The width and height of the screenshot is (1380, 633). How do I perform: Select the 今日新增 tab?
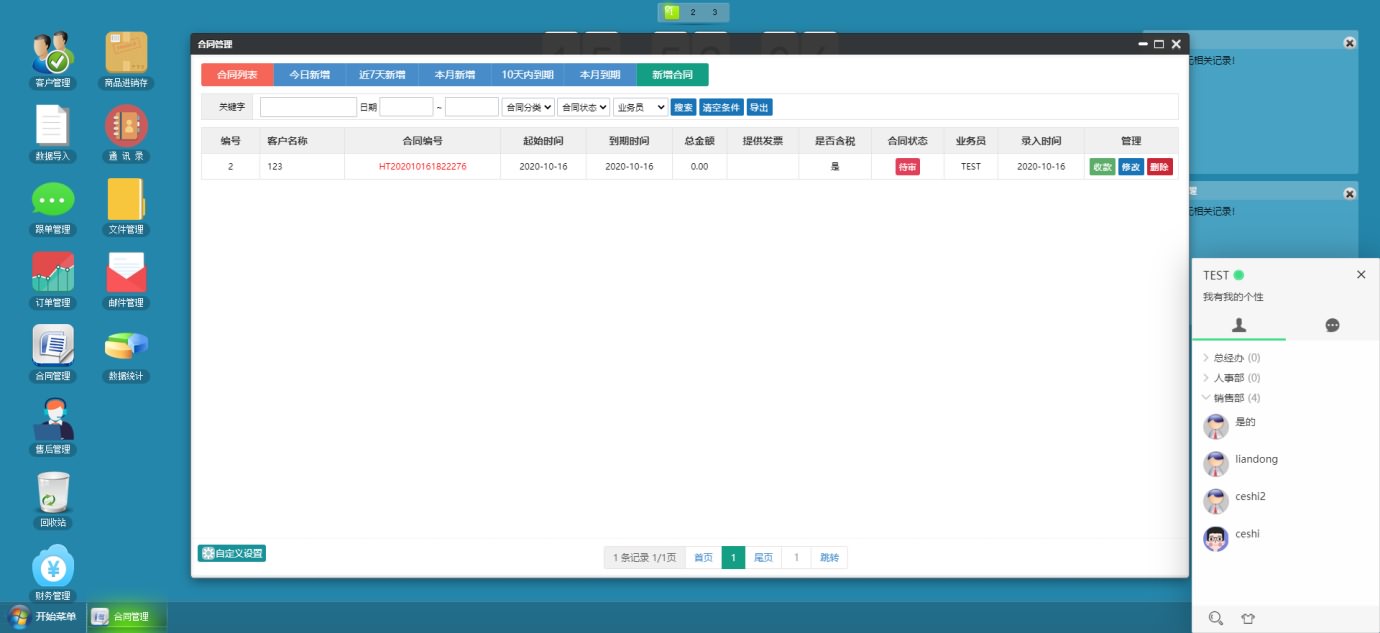[309, 75]
